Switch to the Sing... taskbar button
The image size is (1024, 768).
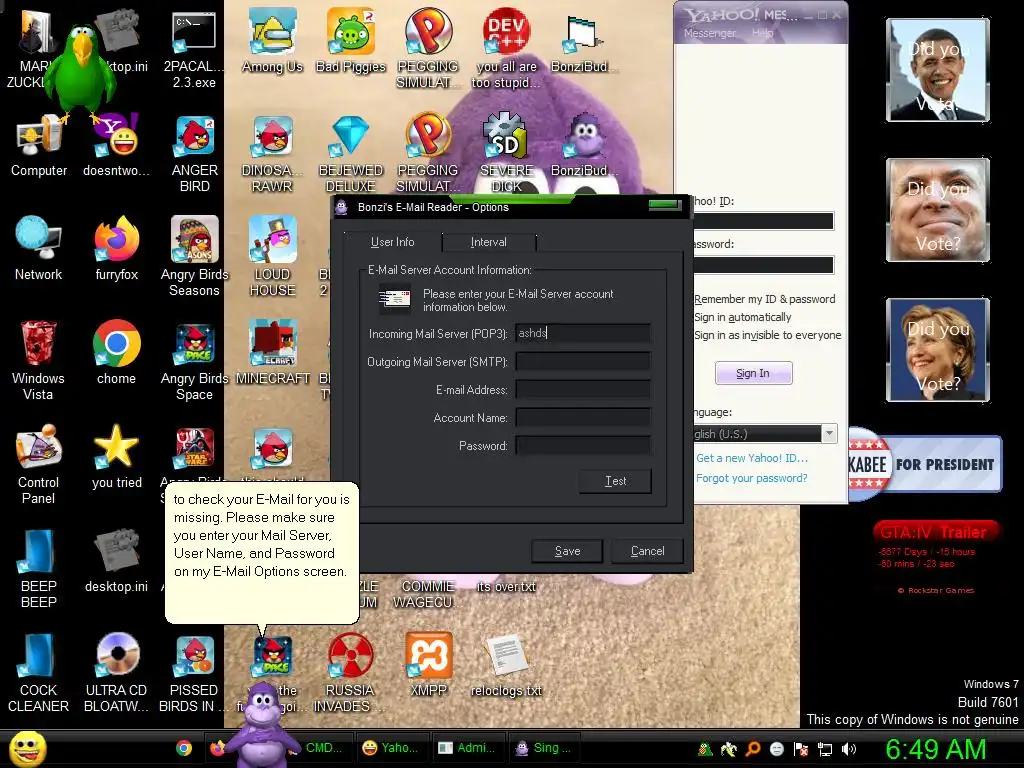[x=543, y=748]
